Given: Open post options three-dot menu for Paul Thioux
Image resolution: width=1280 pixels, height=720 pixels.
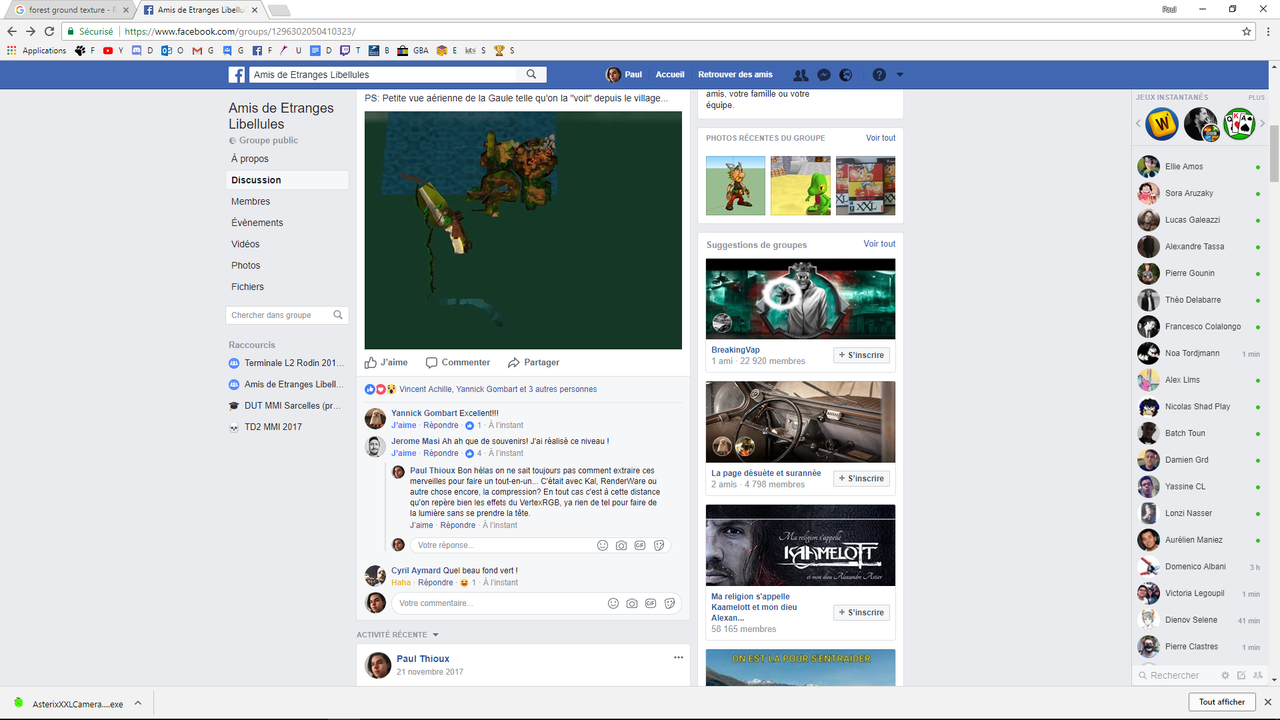Looking at the screenshot, I should (x=678, y=657).
